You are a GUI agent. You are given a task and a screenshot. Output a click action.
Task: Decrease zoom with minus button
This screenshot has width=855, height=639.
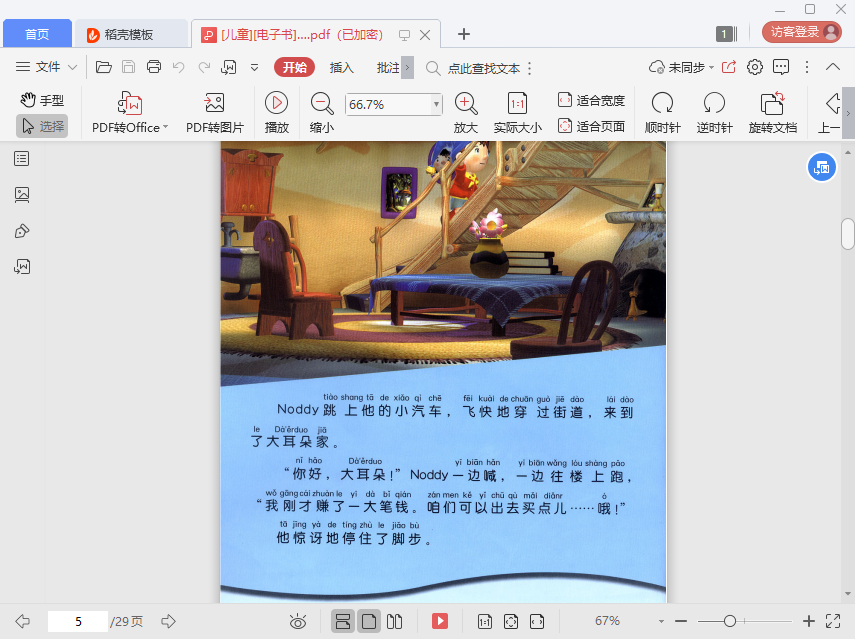[681, 621]
